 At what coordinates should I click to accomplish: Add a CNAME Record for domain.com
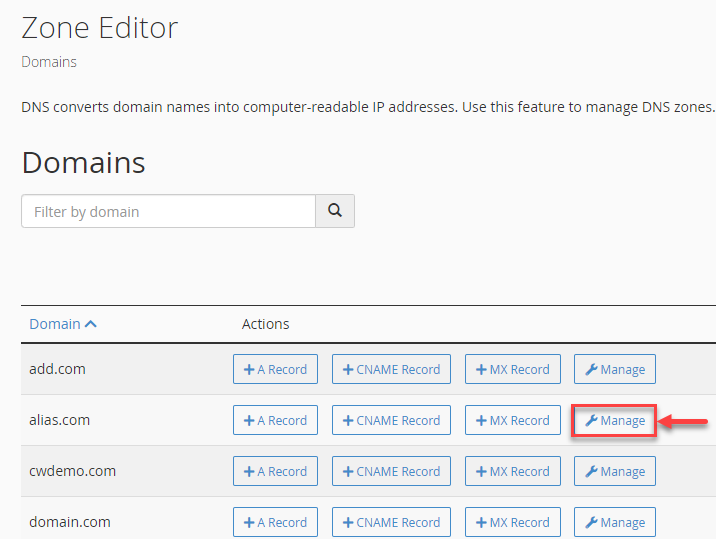391,522
